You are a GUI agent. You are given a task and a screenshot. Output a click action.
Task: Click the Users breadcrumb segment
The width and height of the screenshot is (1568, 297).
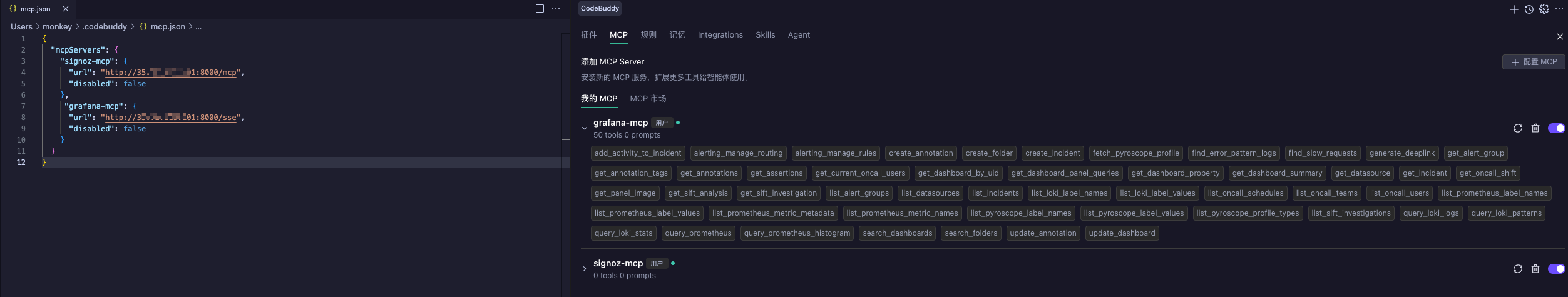pyautogui.click(x=21, y=27)
